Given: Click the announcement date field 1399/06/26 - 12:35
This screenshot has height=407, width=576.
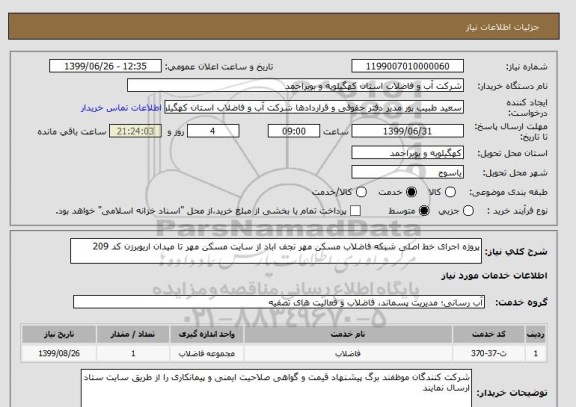Looking at the screenshot, I should tap(105, 66).
